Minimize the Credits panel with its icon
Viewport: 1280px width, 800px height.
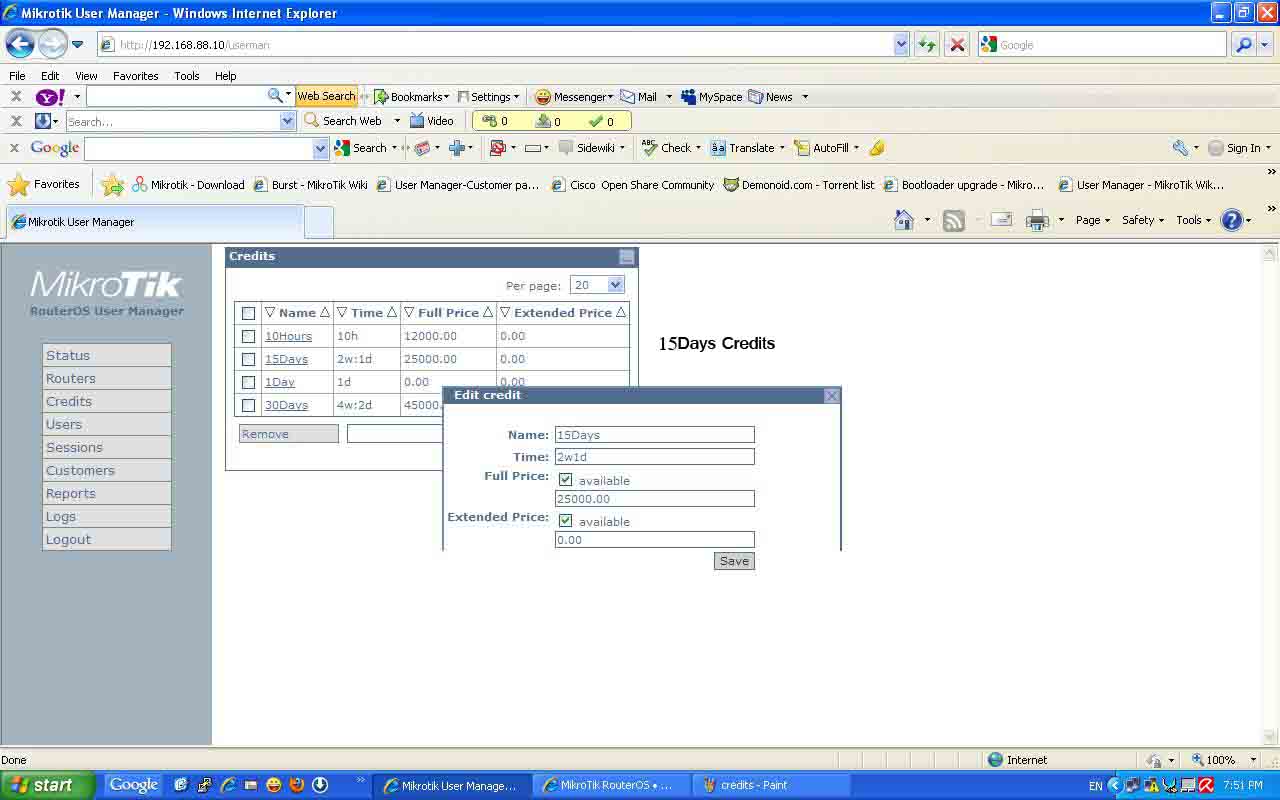click(x=627, y=257)
